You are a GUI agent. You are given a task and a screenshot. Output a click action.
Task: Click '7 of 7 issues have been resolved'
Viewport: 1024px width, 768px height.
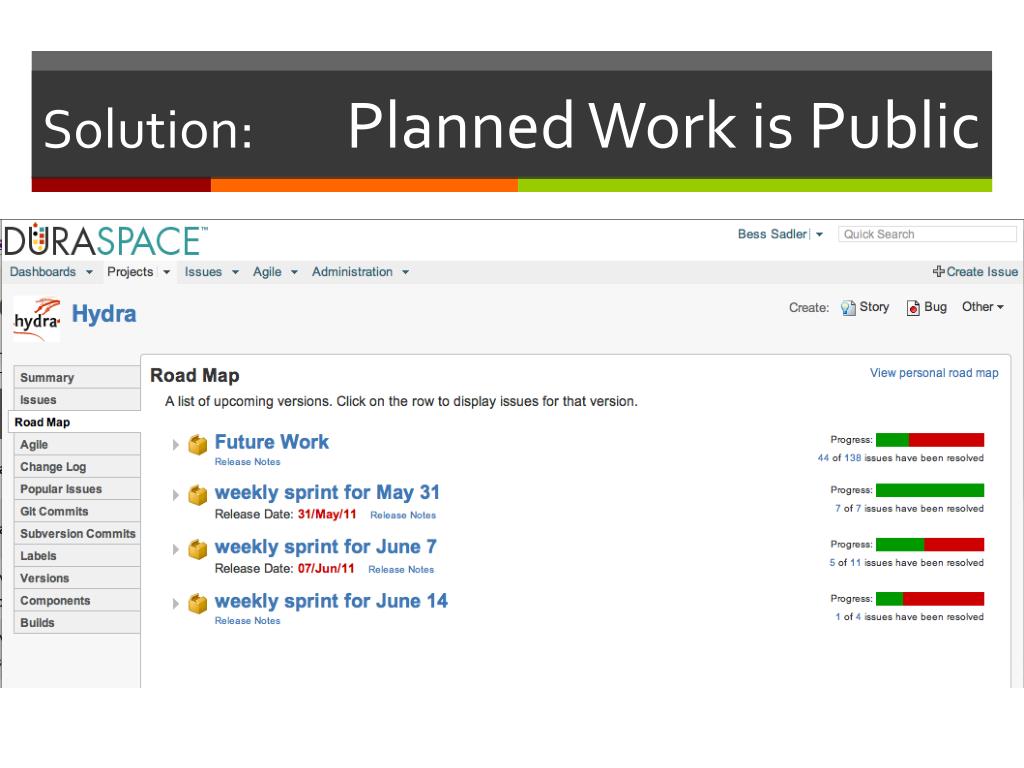coord(909,508)
